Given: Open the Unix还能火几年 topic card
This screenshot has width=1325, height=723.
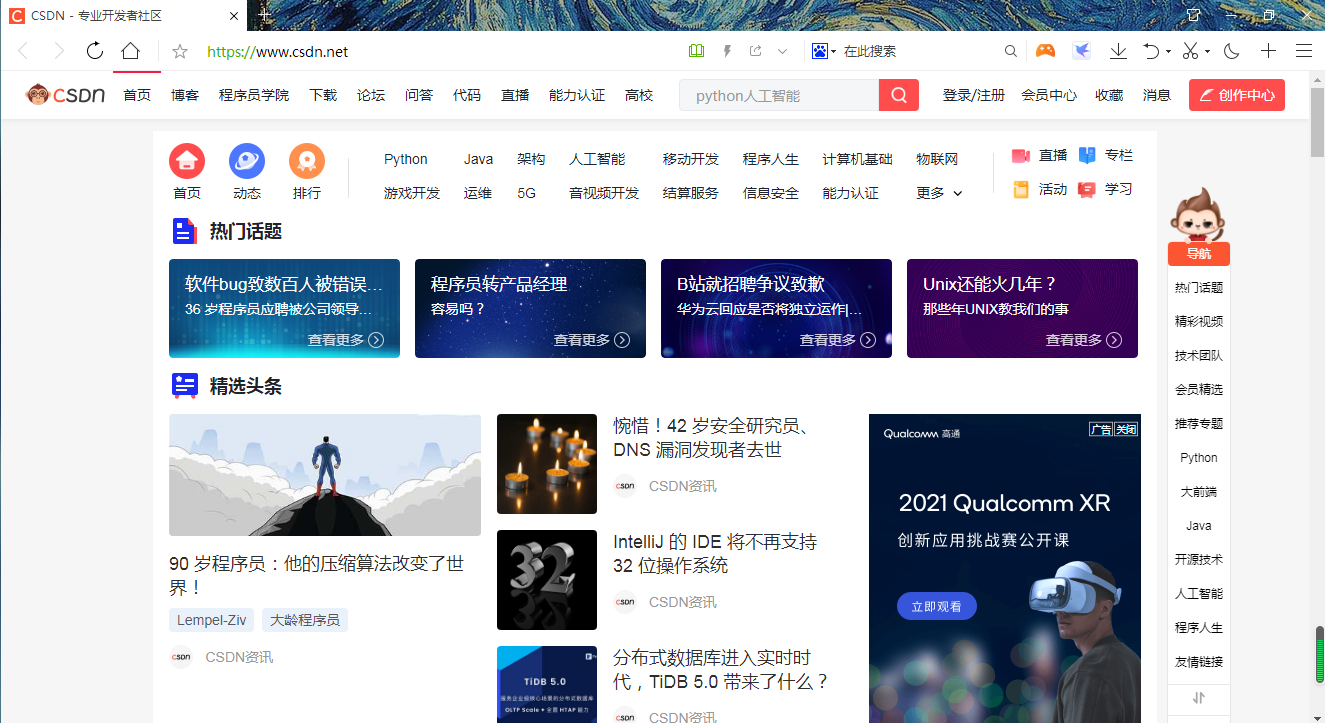Looking at the screenshot, I should point(1022,308).
